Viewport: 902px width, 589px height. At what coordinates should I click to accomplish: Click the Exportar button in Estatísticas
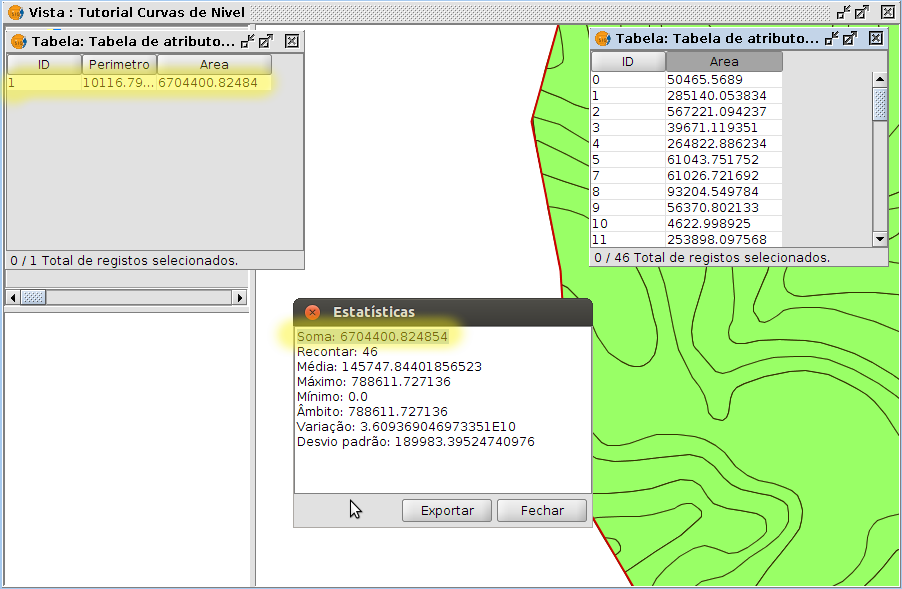(x=446, y=510)
